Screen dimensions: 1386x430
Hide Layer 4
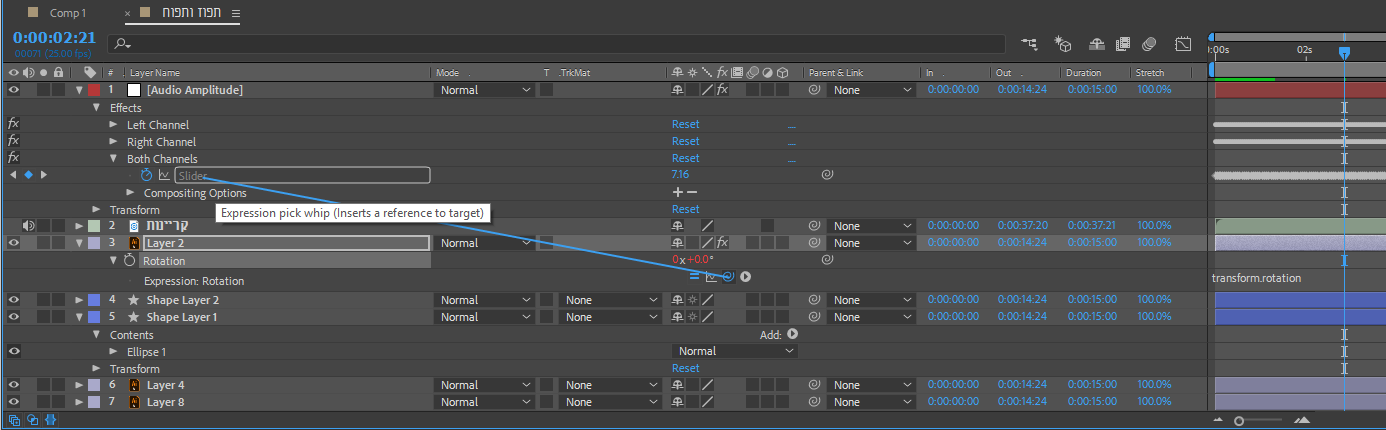click(14, 385)
